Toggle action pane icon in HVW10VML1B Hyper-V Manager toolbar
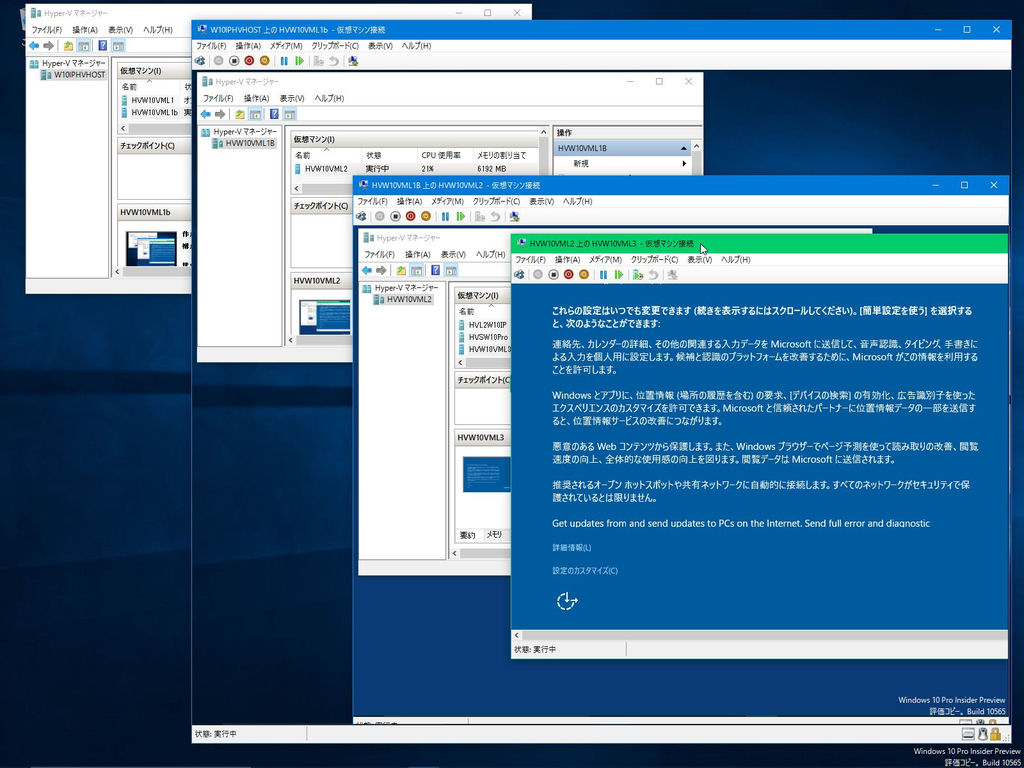Viewport: 1024px width, 768px height. click(290, 114)
